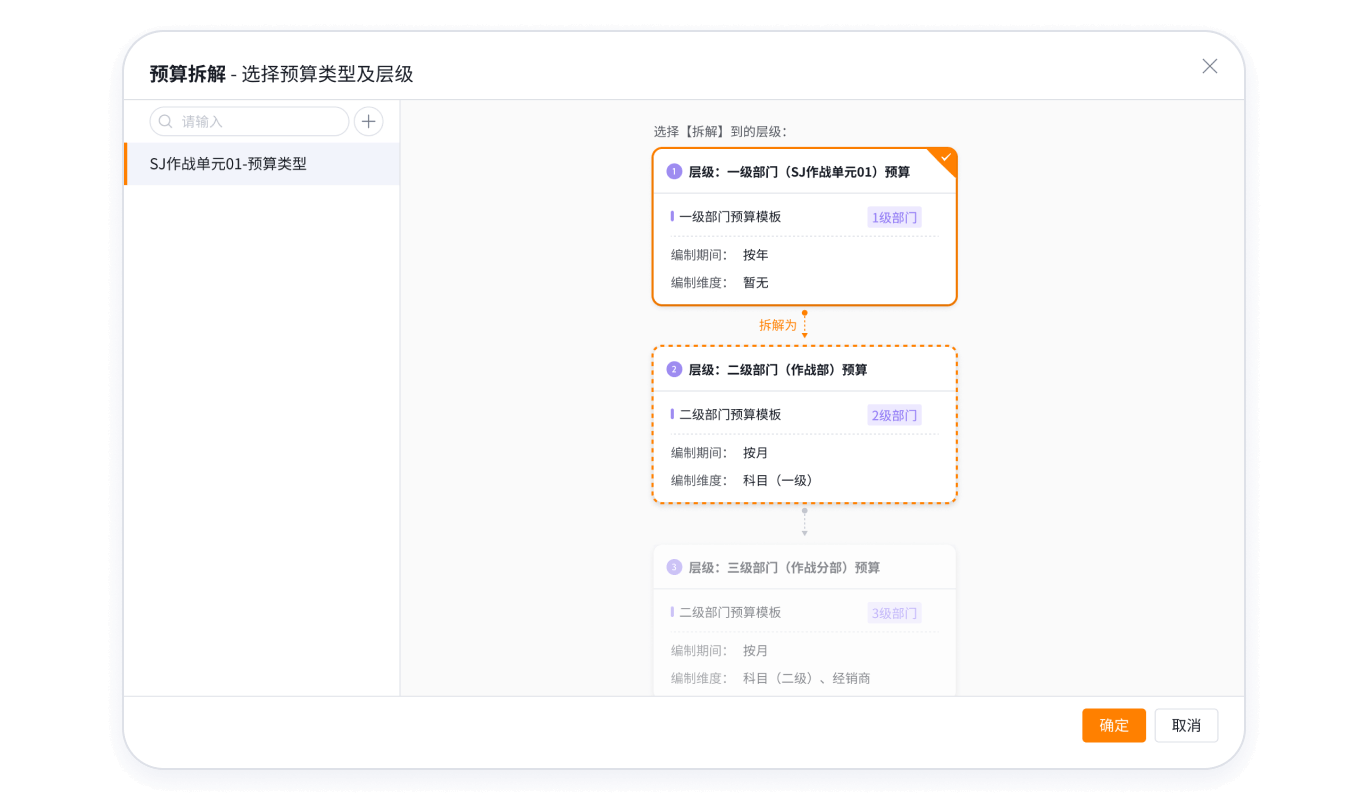Screen dimensions: 1368x800
Task: Focus the 请输入 search input
Action: [249, 121]
